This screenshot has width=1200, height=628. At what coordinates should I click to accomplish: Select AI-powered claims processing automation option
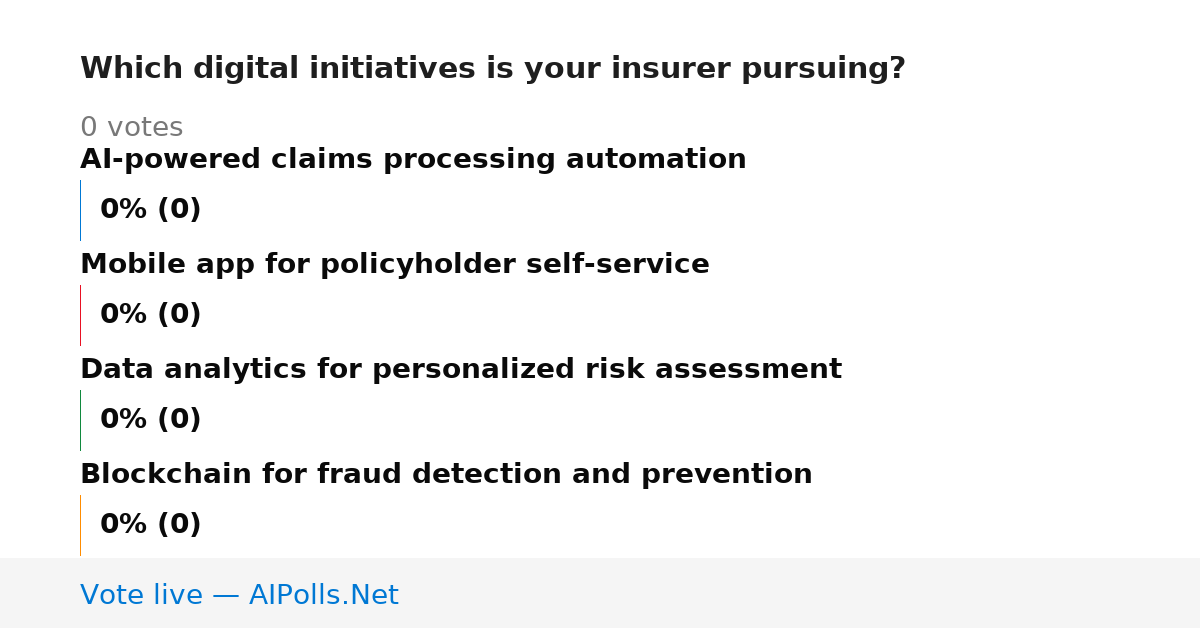tap(413, 160)
